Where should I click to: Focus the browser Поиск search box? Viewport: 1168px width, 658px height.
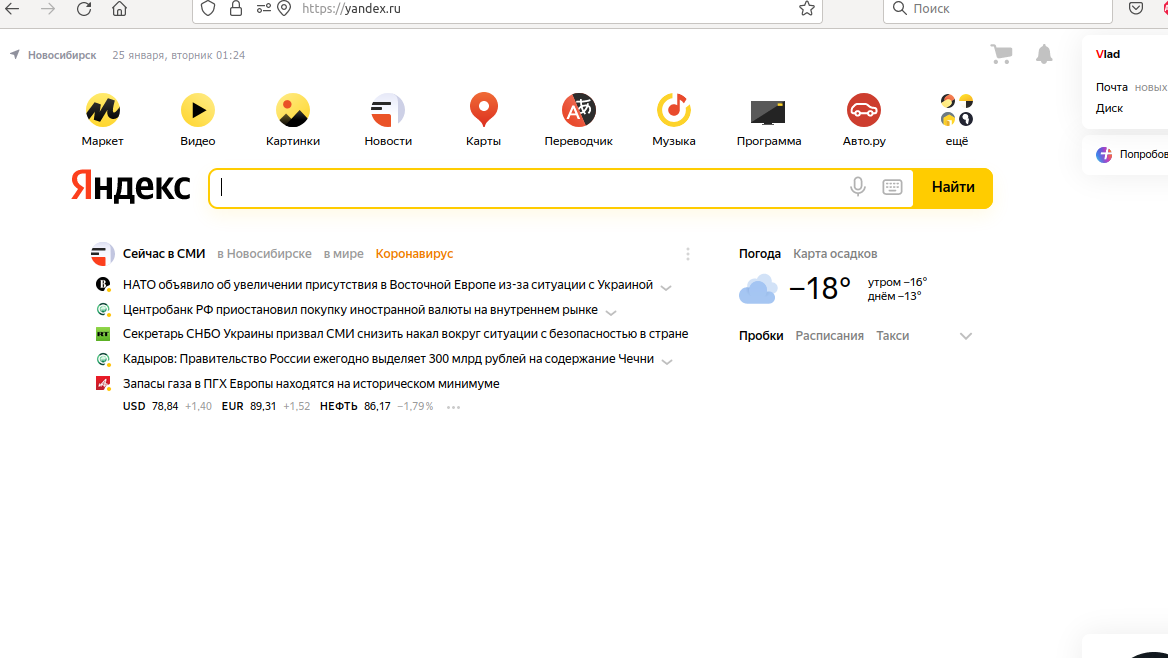[x=998, y=9]
